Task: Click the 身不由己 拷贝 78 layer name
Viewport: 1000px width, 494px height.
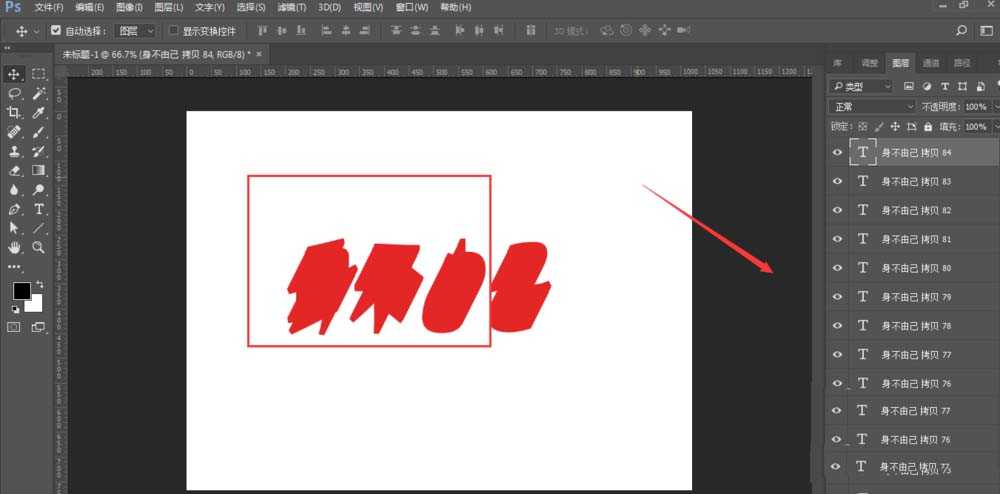Action: coord(915,326)
